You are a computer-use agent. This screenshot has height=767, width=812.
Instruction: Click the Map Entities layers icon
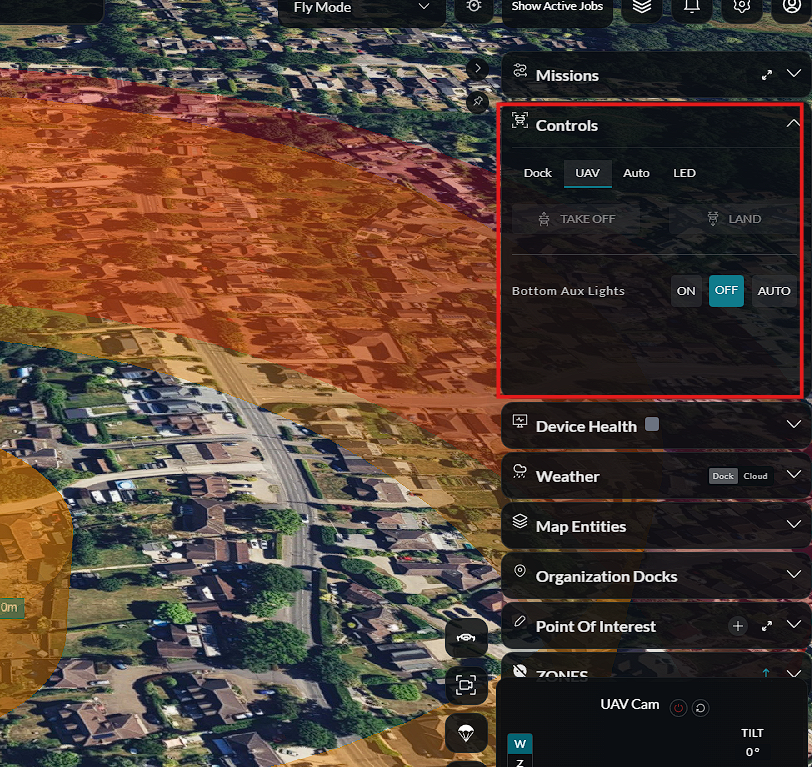click(520, 522)
